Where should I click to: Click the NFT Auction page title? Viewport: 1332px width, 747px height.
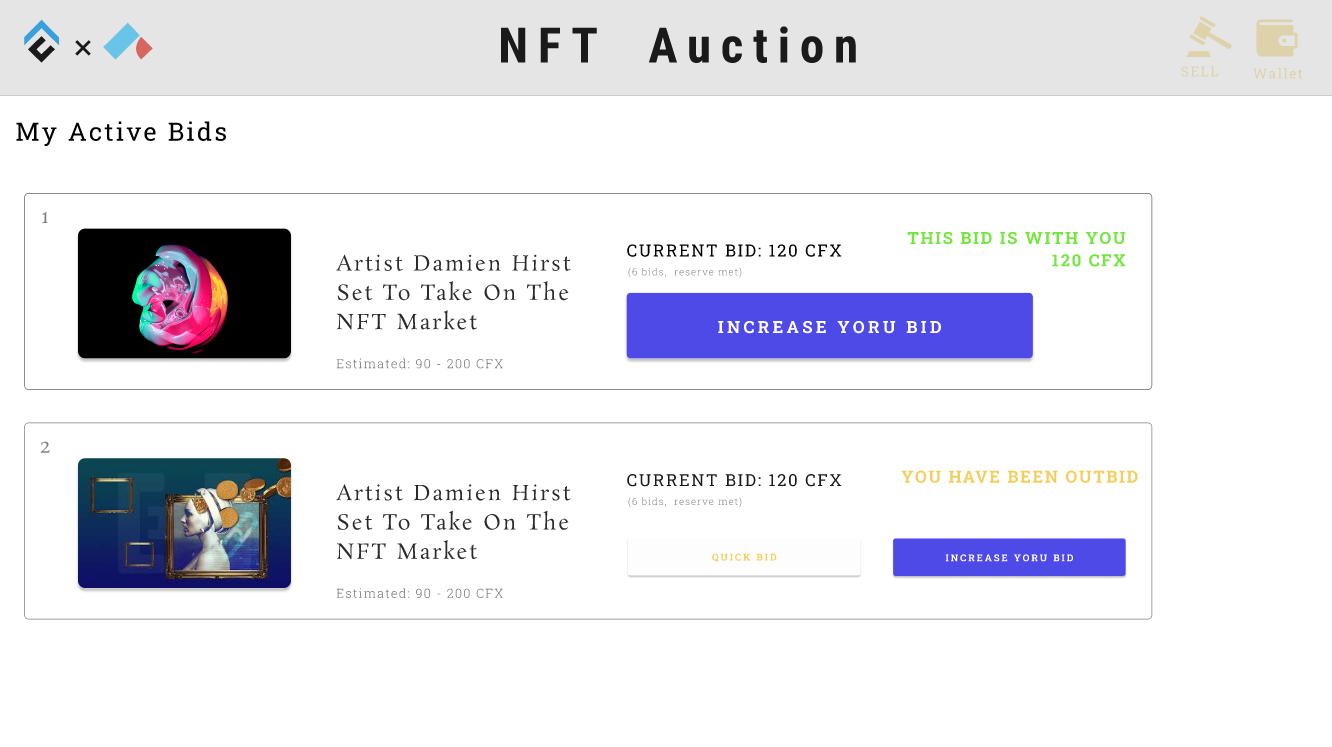tap(680, 46)
